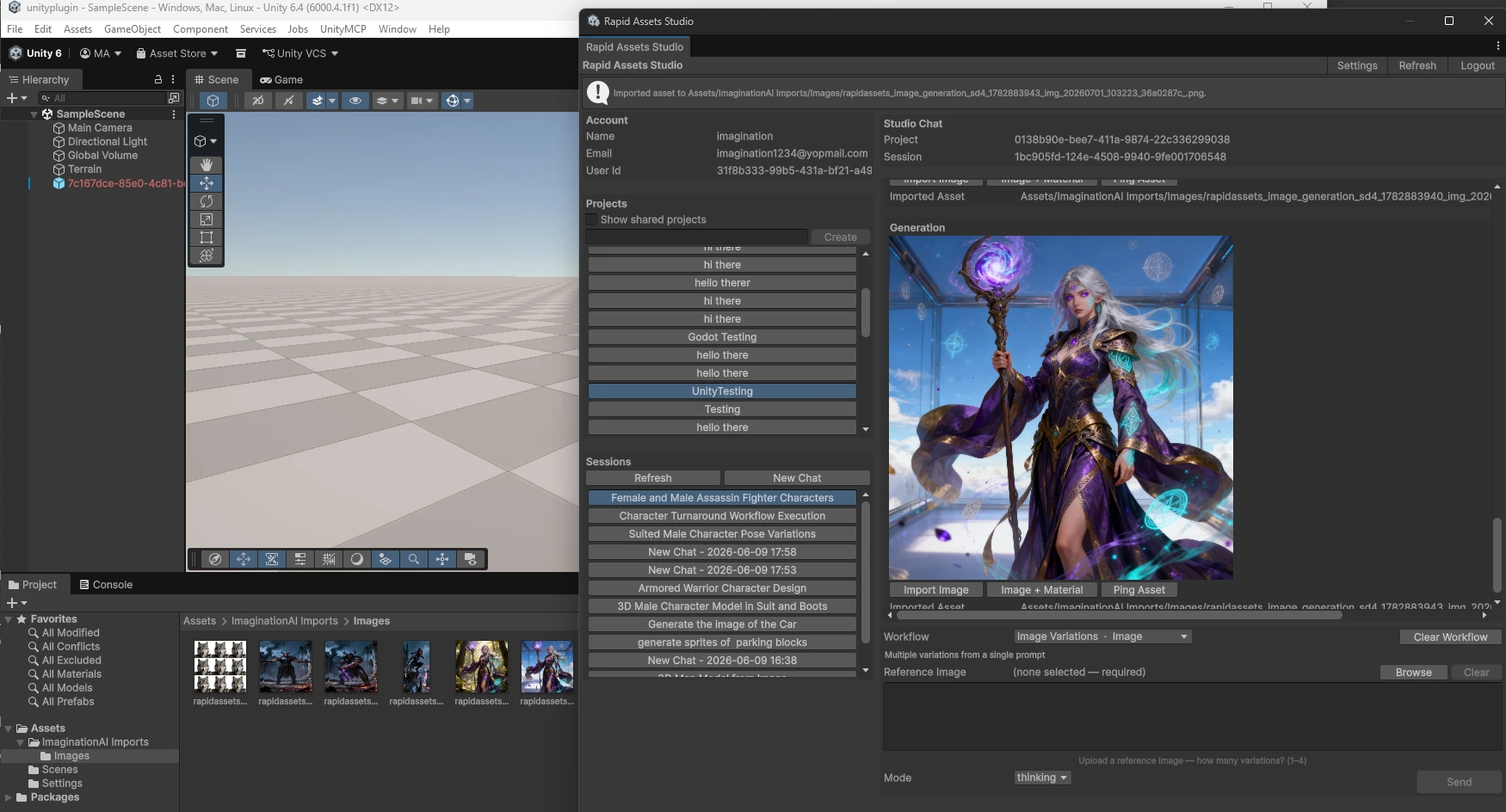This screenshot has width=1506, height=812.
Task: Click the Project panel plus create button
Action: (16, 603)
